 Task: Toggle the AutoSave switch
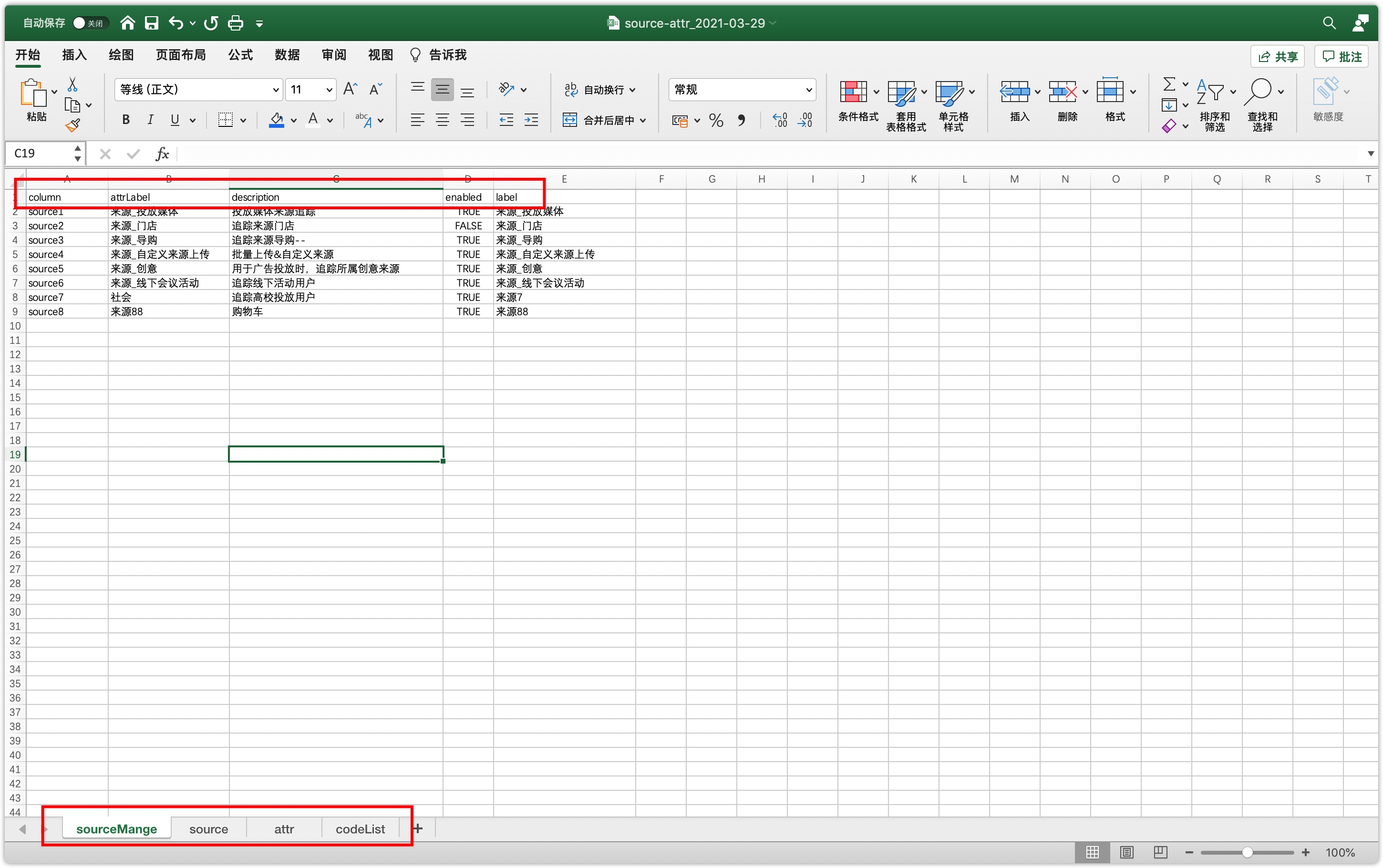tap(90, 23)
